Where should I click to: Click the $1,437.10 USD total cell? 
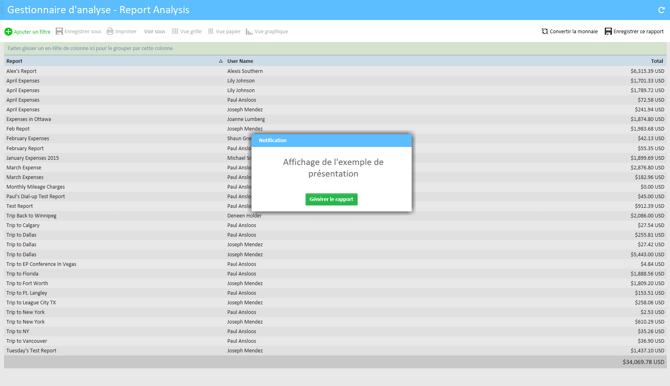click(647, 351)
